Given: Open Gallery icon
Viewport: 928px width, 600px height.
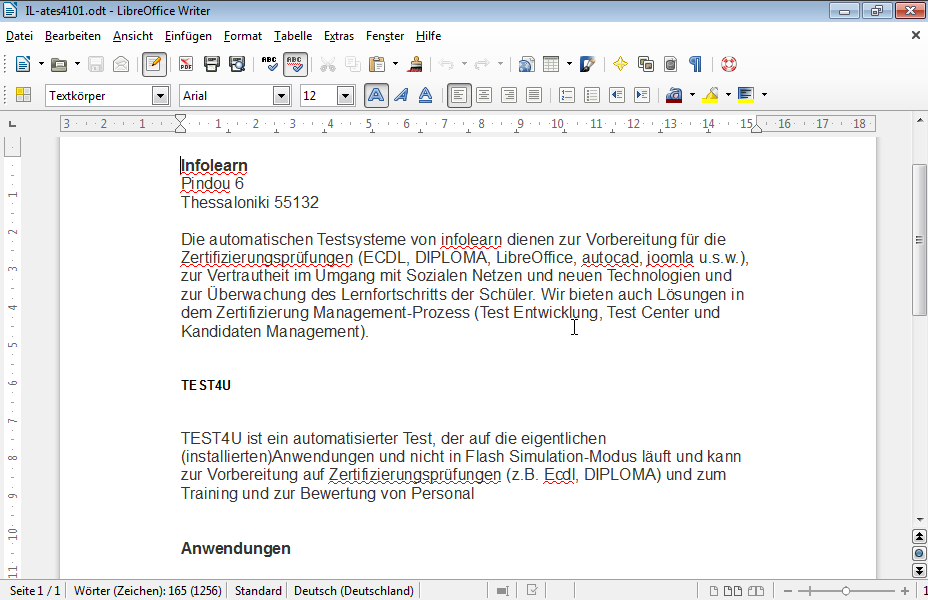Looking at the screenshot, I should pos(646,64).
